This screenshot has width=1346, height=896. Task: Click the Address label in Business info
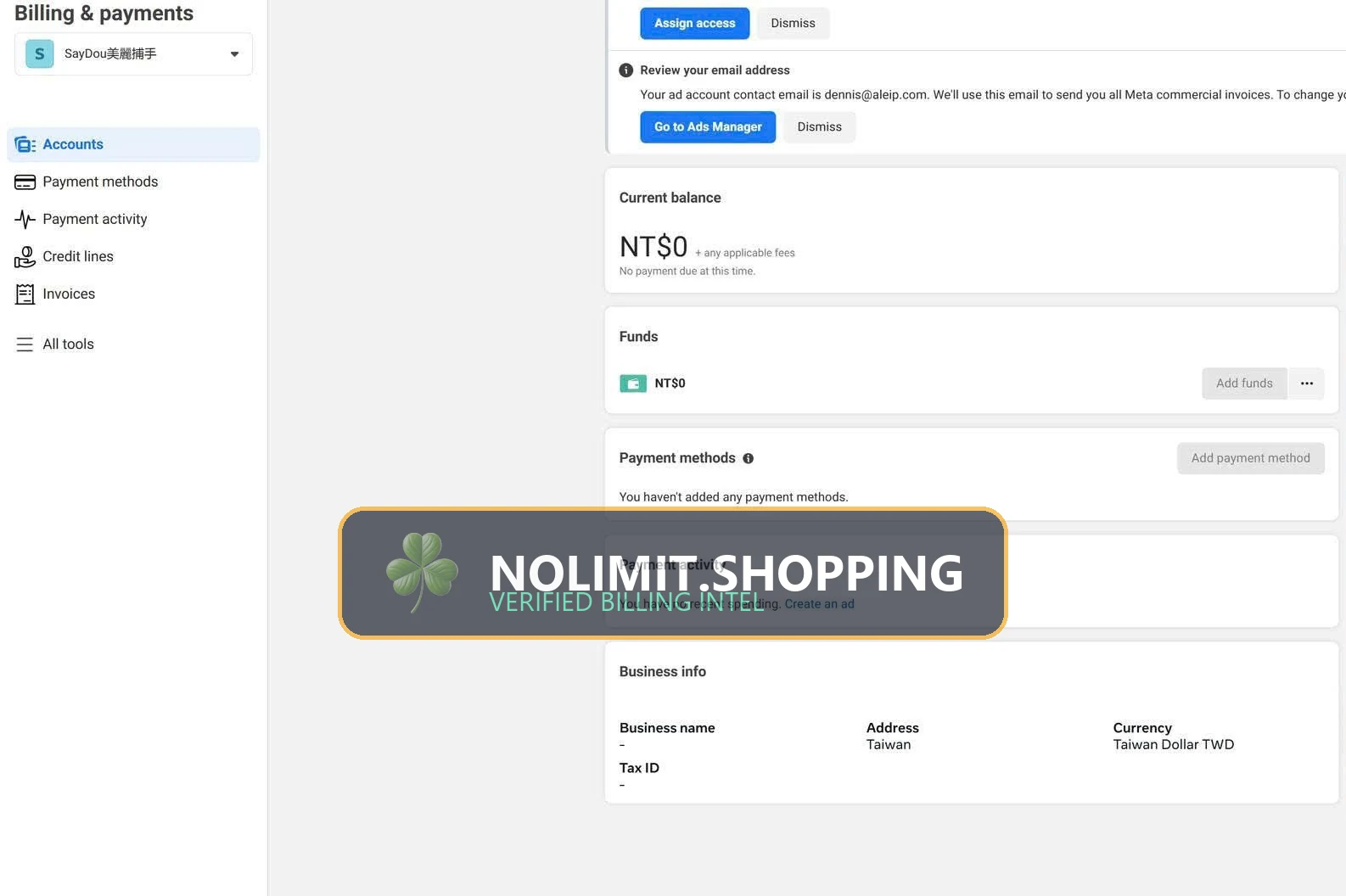tap(893, 728)
